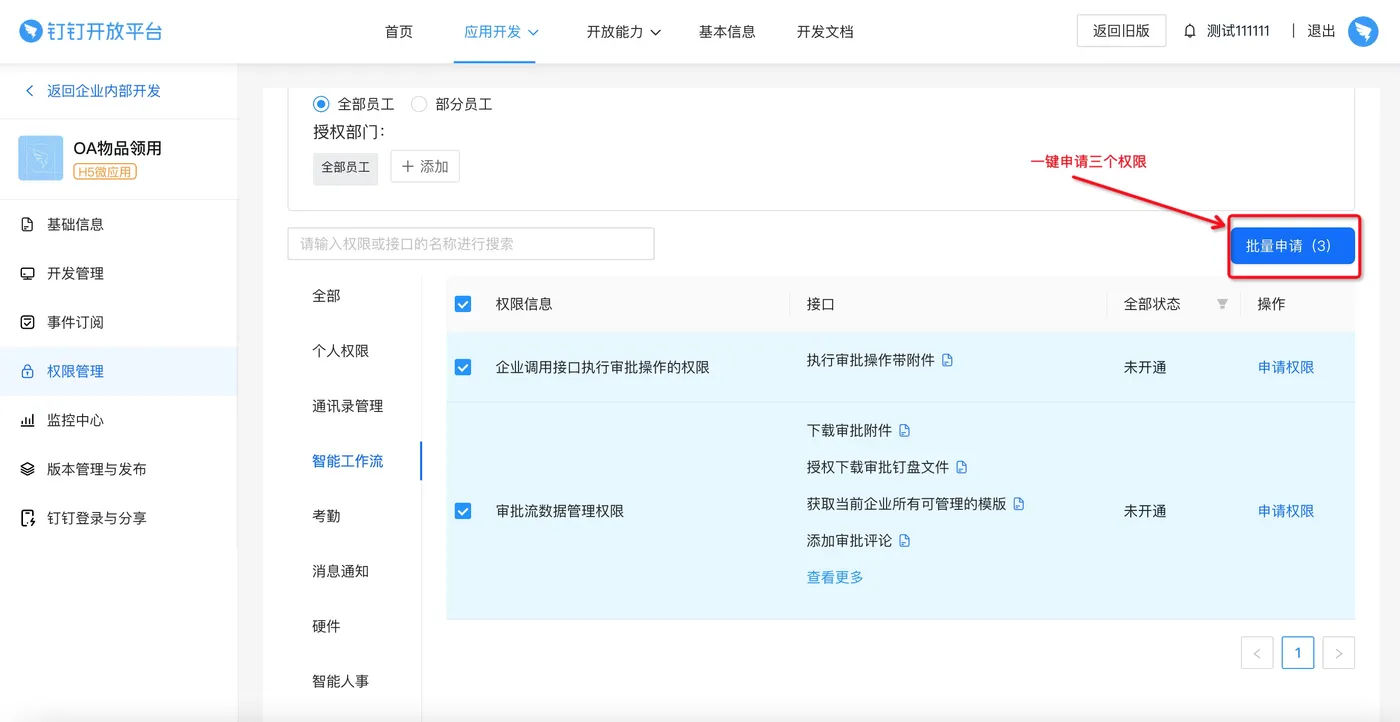This screenshot has height=722, width=1400.
Task: Open 基本信息 in top navigation
Action: pos(727,32)
